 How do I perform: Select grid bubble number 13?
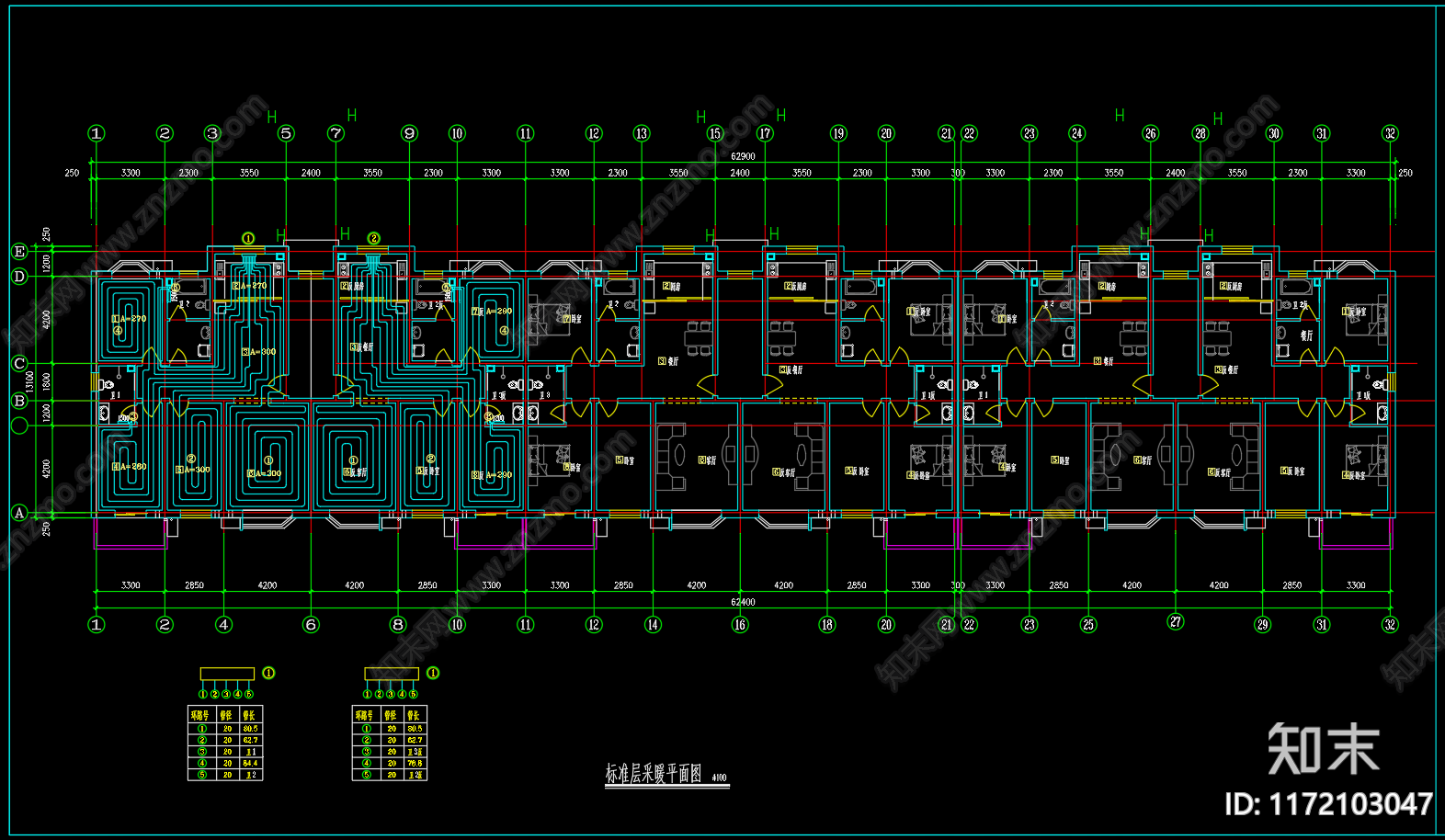pos(642,133)
